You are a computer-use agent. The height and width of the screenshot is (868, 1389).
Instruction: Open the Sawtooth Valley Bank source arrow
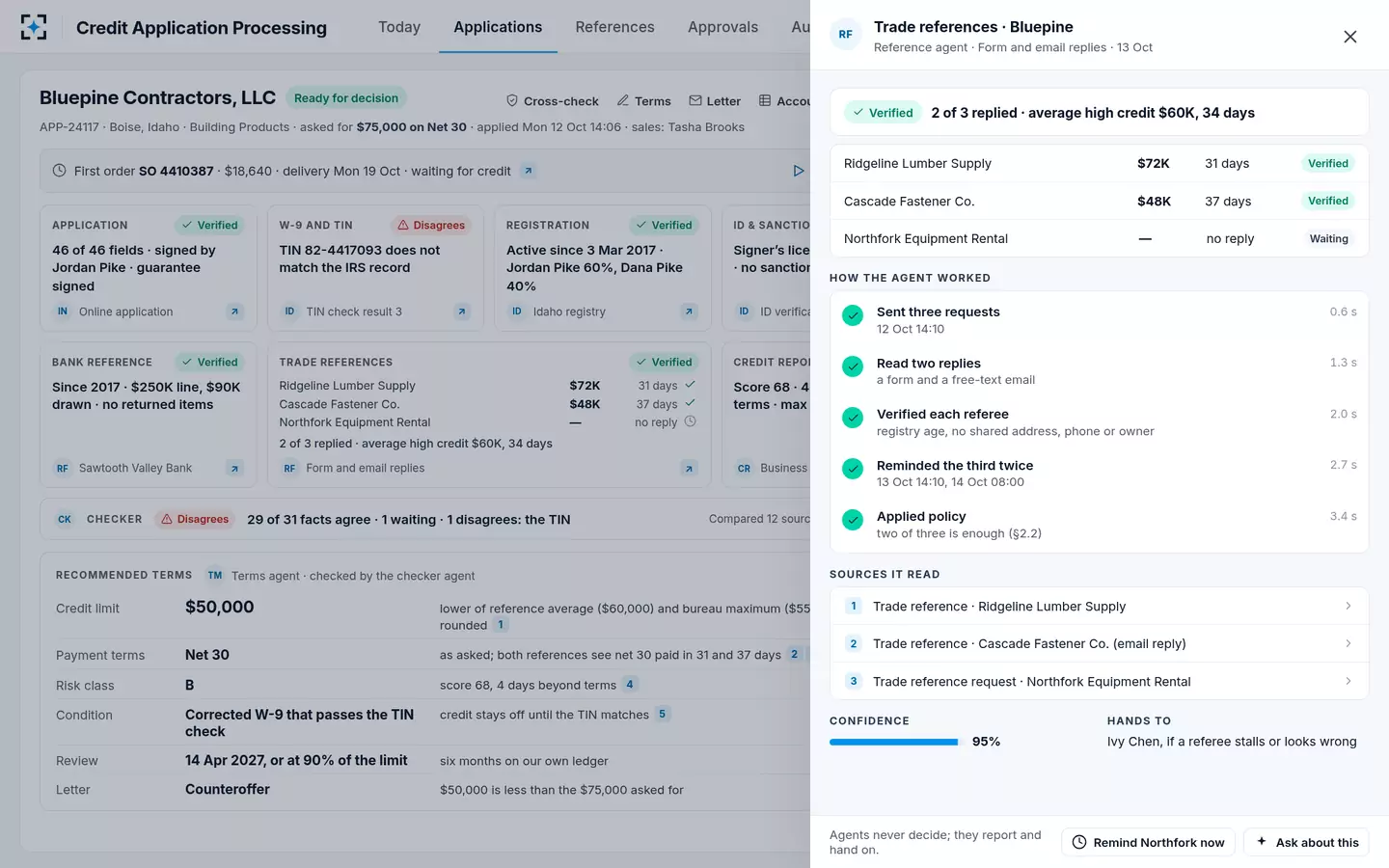tap(234, 468)
